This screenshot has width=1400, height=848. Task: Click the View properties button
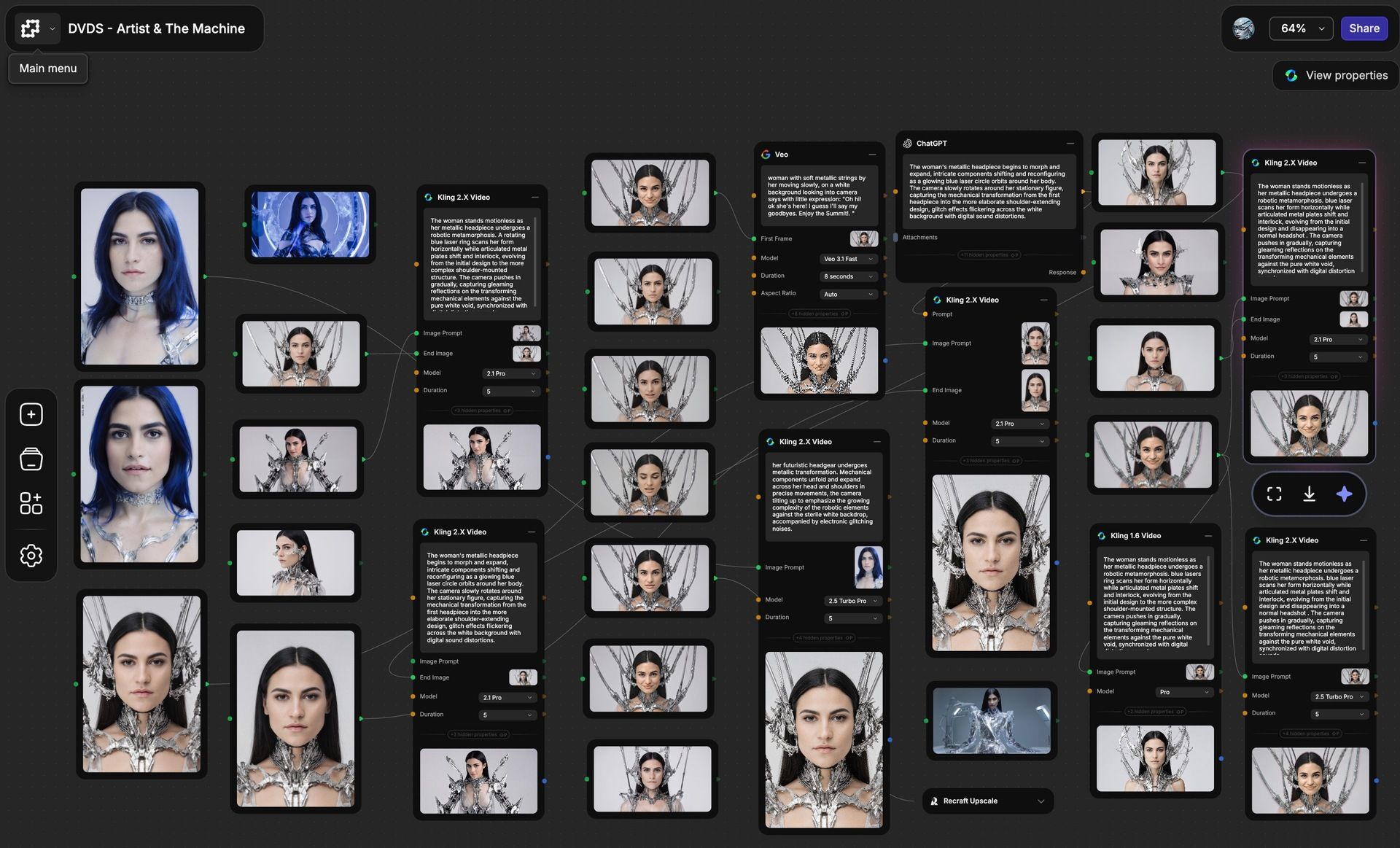[1336, 75]
